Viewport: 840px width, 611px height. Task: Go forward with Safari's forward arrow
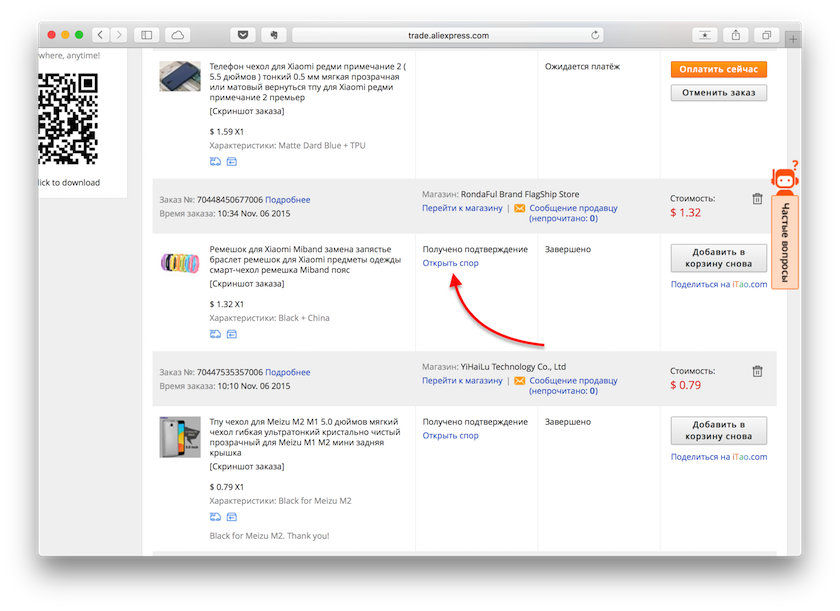119,35
